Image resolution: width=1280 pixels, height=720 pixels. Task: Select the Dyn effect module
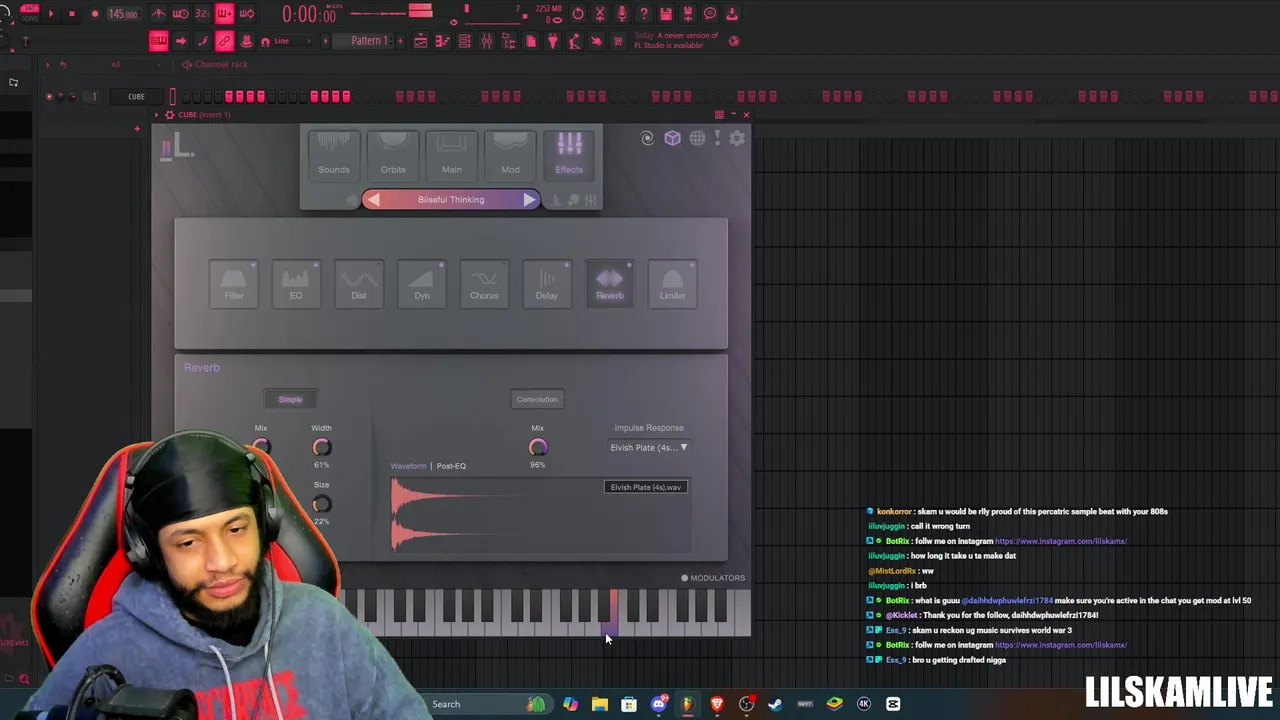422,283
